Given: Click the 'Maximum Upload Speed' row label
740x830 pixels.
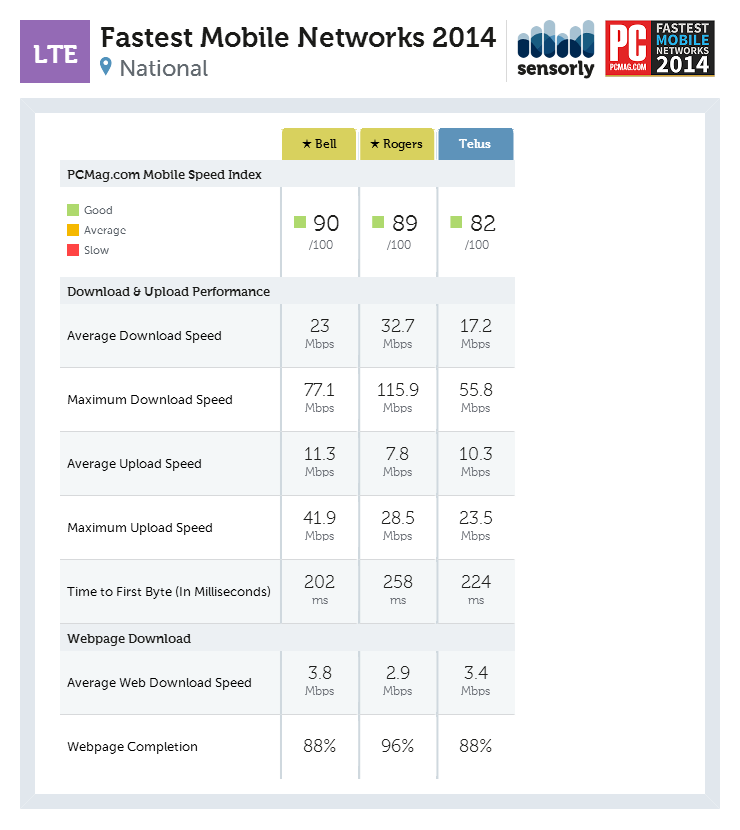Looking at the screenshot, I should [x=140, y=528].
